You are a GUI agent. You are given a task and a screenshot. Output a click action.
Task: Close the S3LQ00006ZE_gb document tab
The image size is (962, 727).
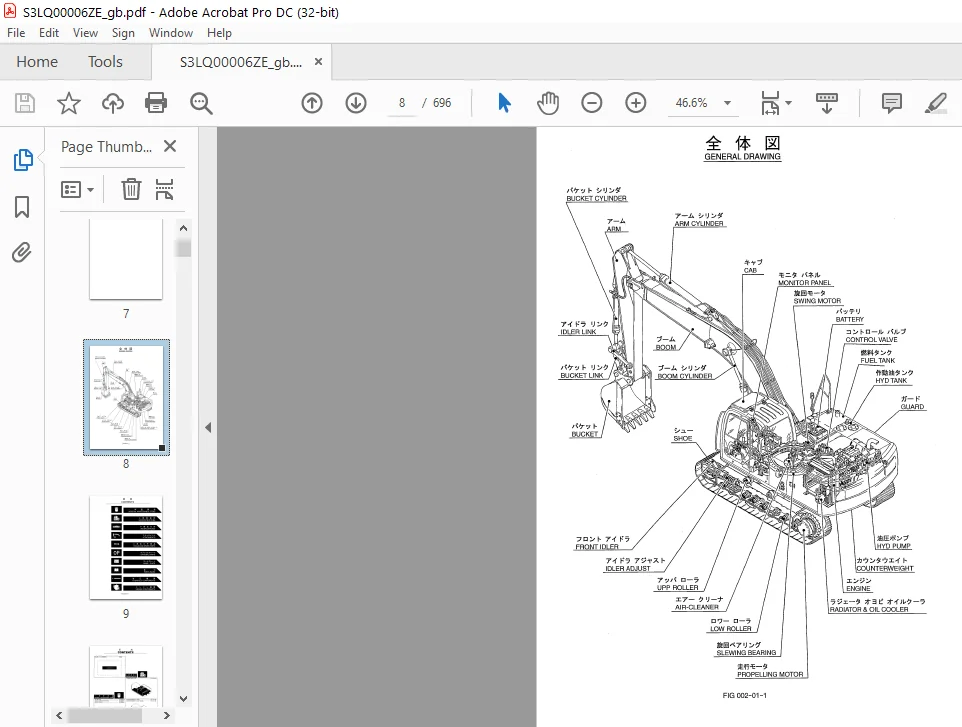point(318,61)
